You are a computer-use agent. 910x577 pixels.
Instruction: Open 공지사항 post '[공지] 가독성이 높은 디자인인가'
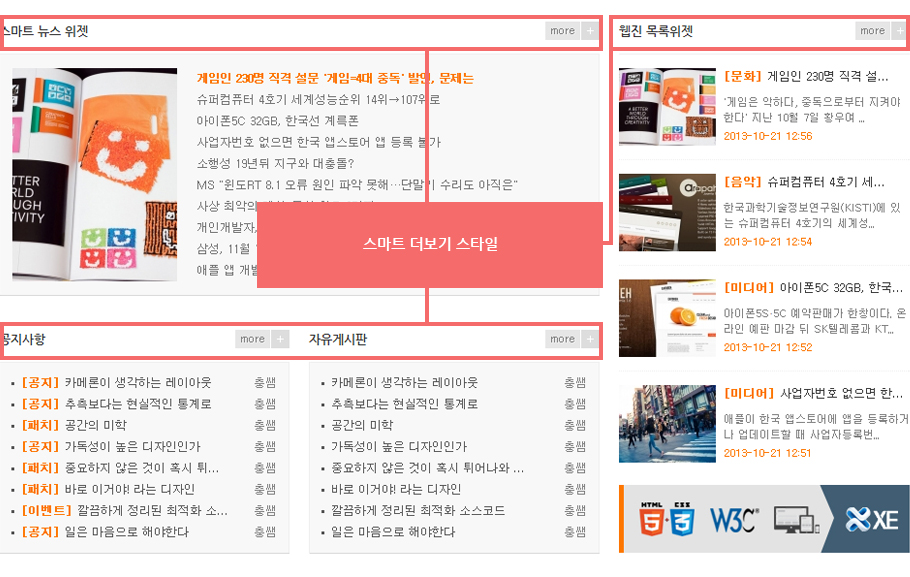click(111, 447)
